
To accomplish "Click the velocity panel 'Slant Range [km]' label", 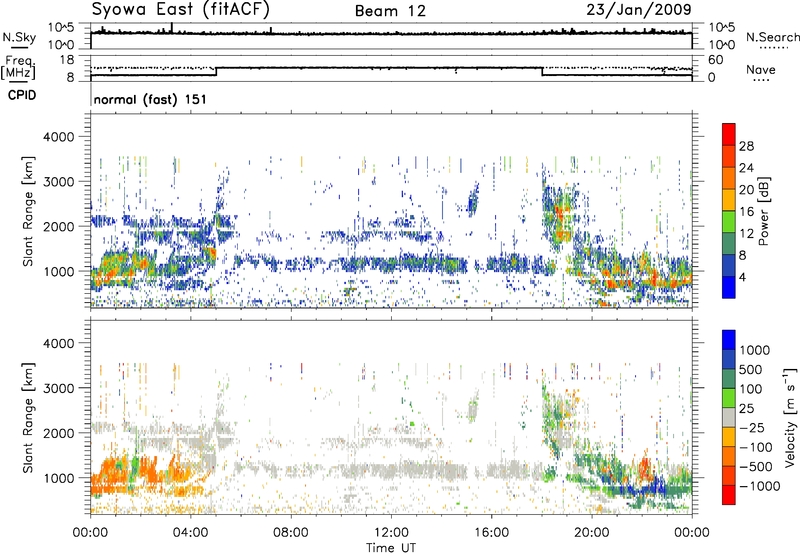I will tap(28, 417).
